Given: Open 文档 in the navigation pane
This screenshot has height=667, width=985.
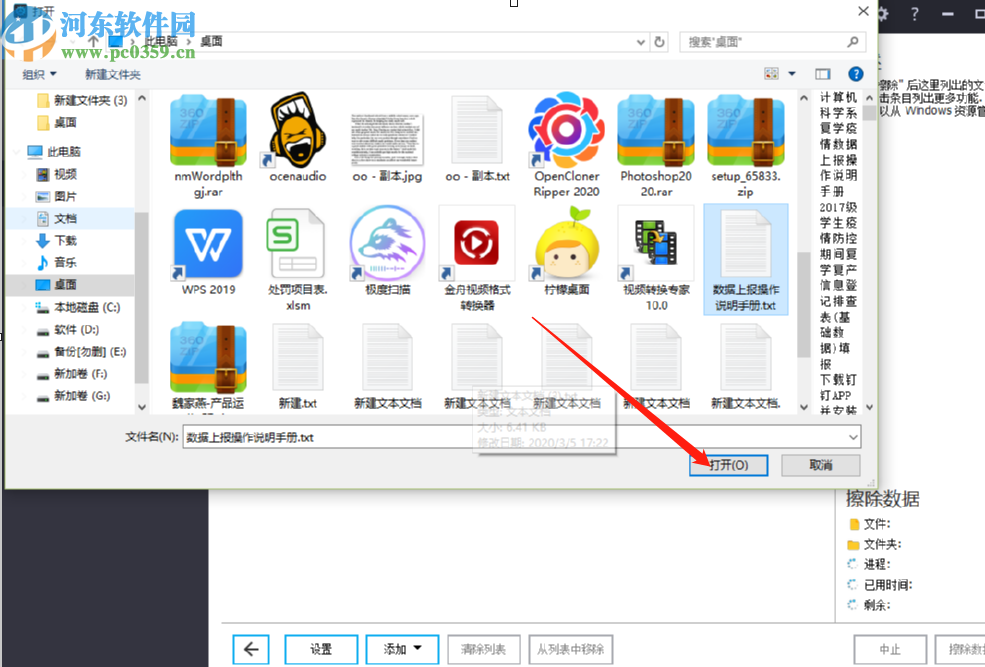Looking at the screenshot, I should pyautogui.click(x=57, y=219).
